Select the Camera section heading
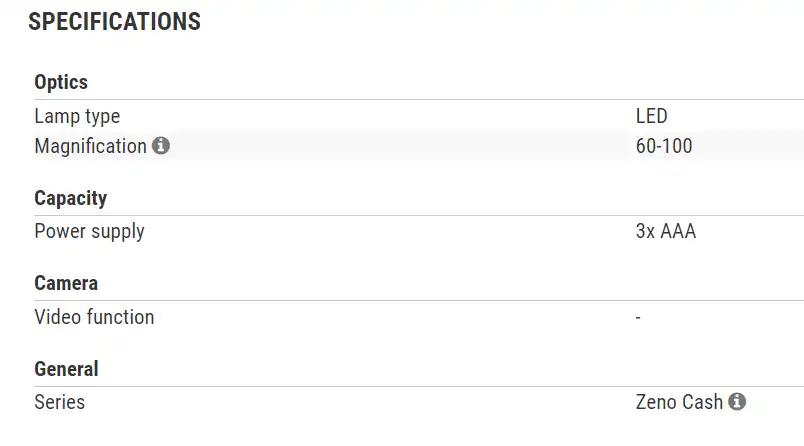The width and height of the screenshot is (804, 446). (x=66, y=283)
